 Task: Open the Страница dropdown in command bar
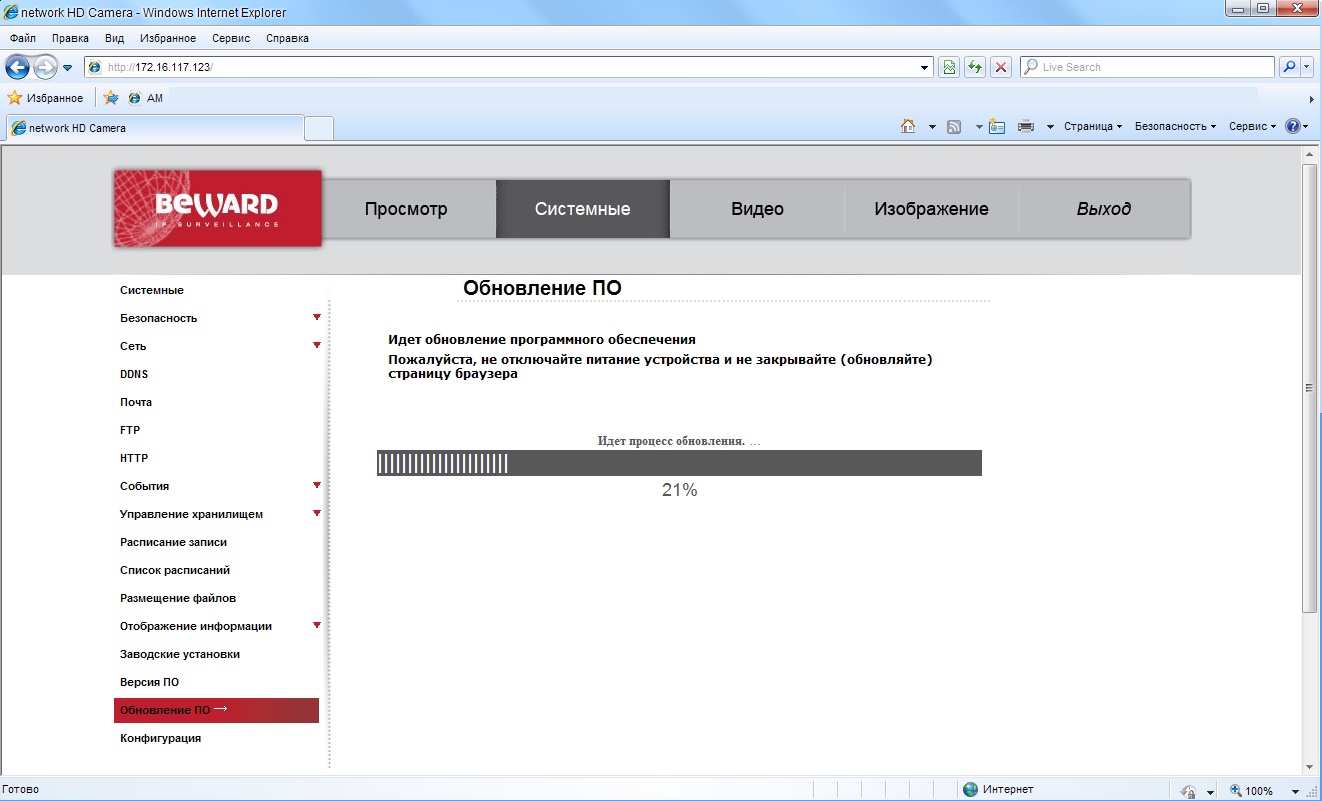point(1092,127)
